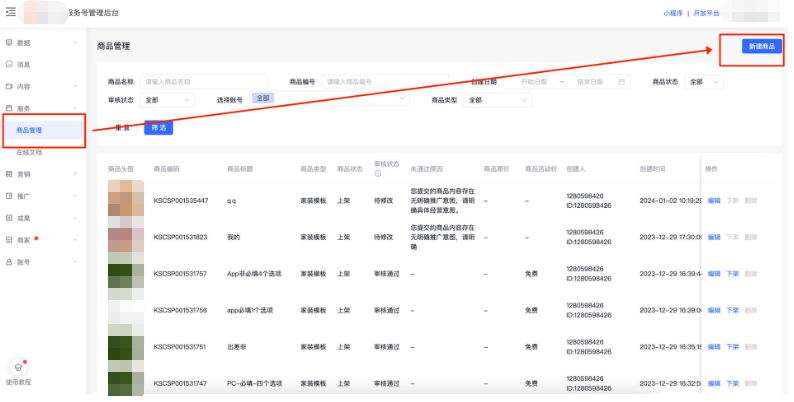Click the info icon under 审核状态 header

point(377,174)
